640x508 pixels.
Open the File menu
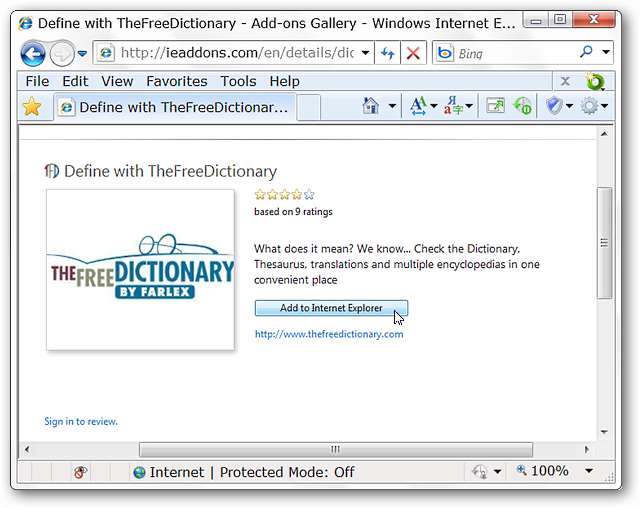point(37,81)
